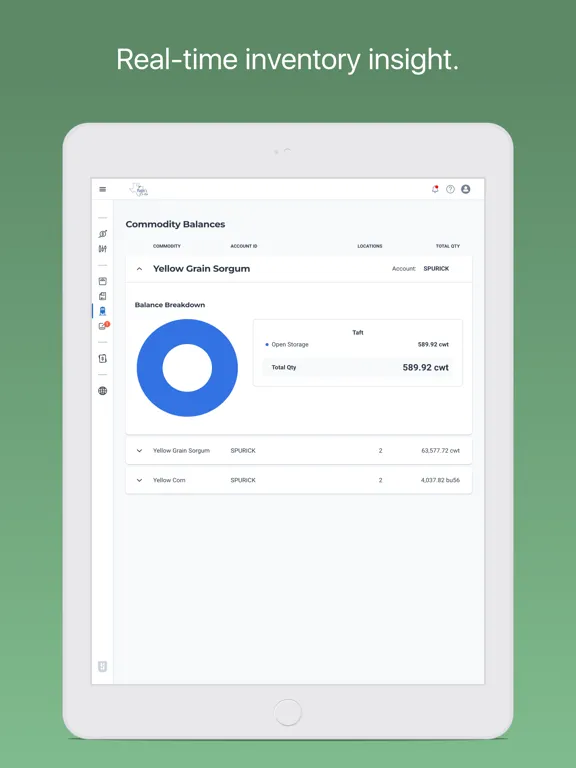Click the SPURICK account label in header
Viewport: 576px width, 768px height.
(436, 269)
